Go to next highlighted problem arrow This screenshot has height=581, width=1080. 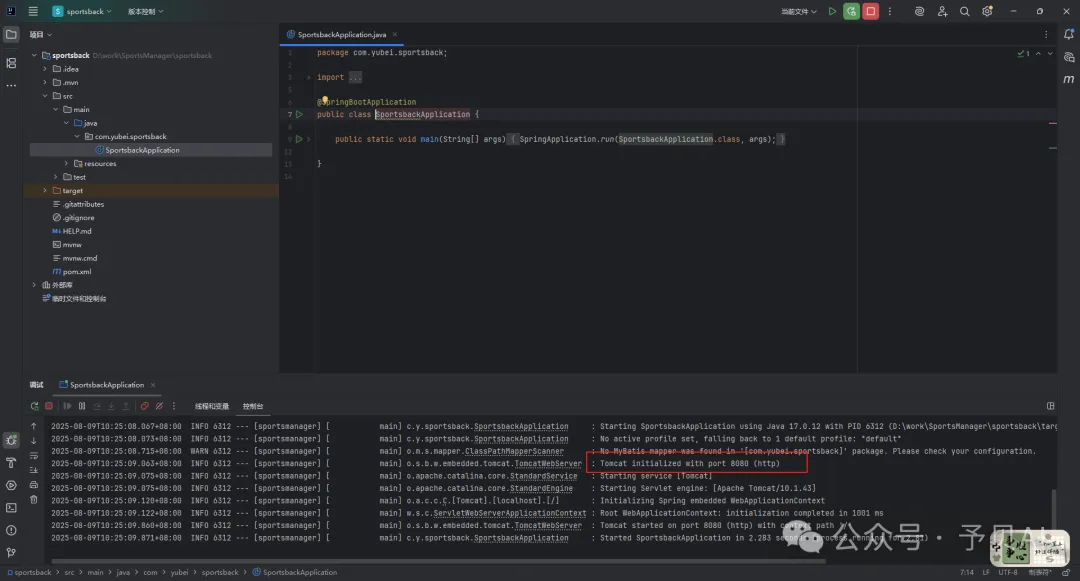1050,54
